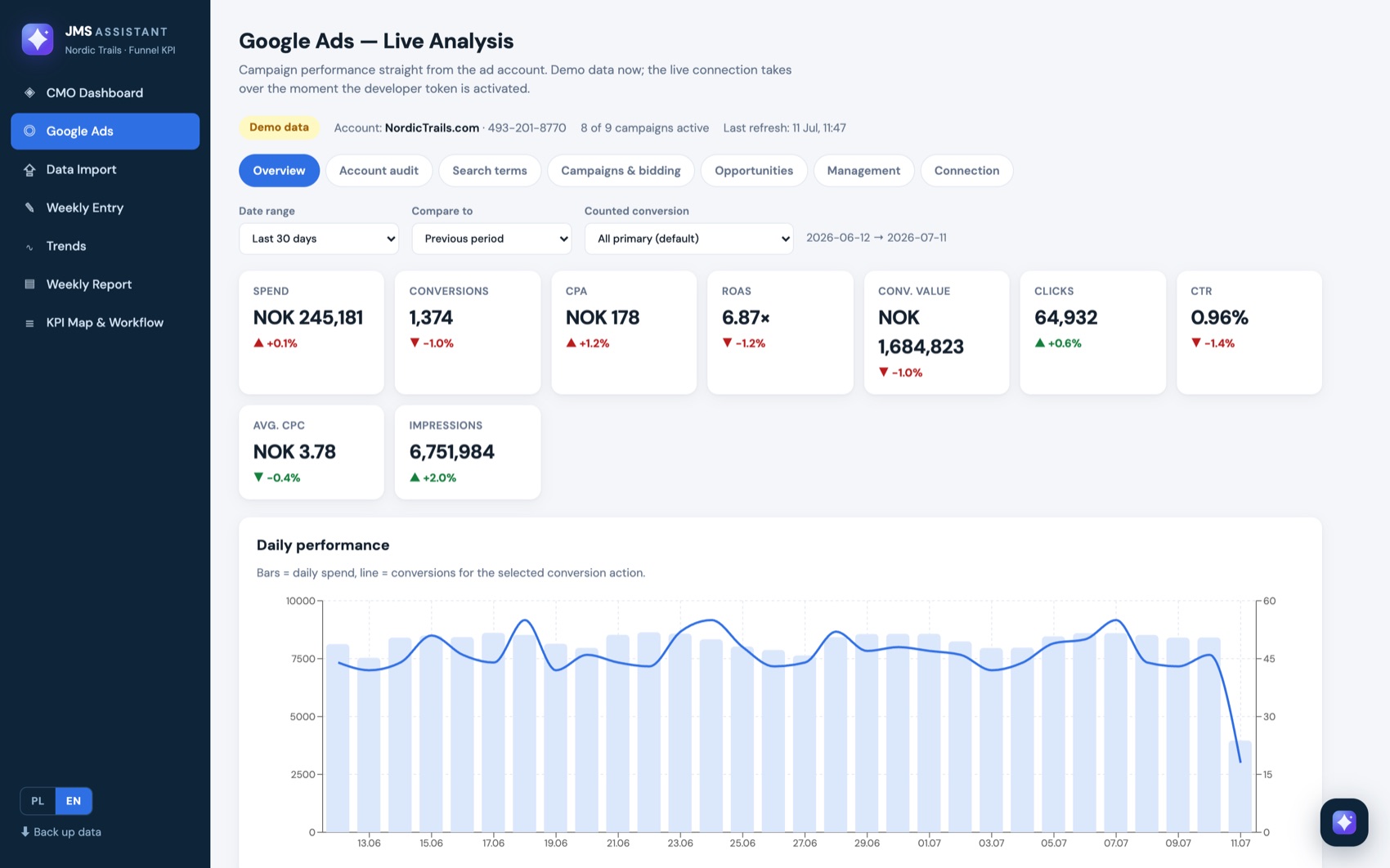
Task: Click the Weekly Entry pencil icon
Action: (x=29, y=208)
